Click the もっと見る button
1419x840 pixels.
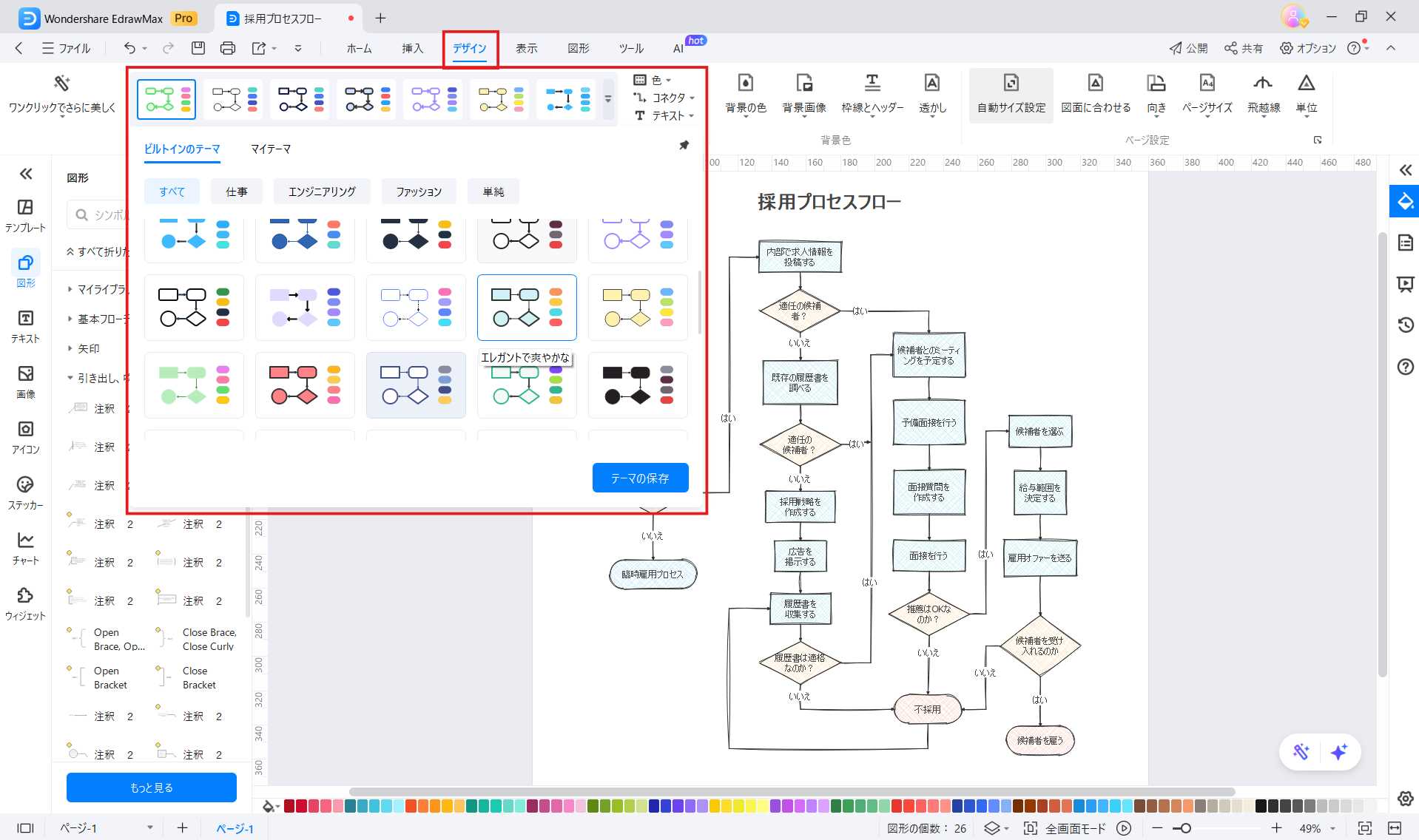[x=152, y=787]
